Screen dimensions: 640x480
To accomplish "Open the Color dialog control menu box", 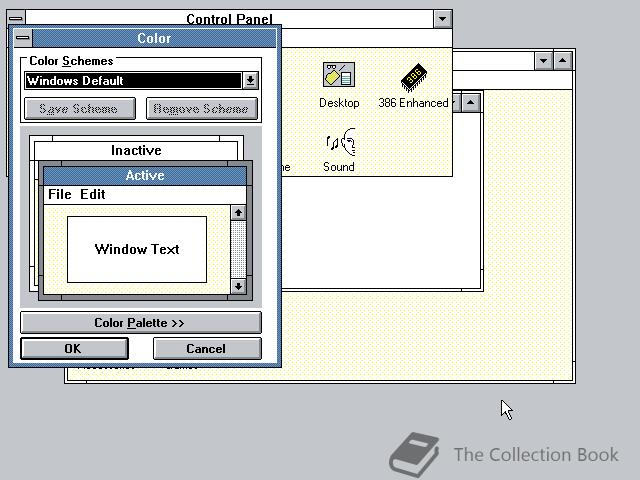I will [23, 38].
